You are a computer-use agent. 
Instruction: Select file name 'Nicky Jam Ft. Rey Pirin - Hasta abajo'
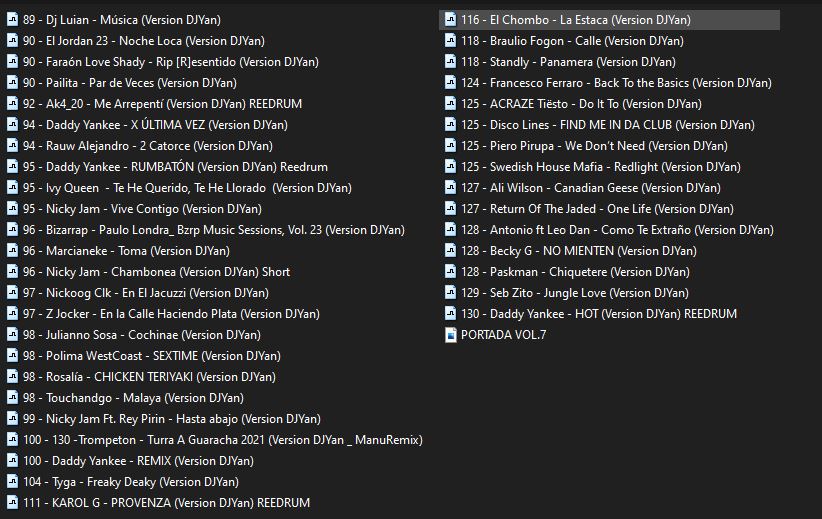point(171,418)
